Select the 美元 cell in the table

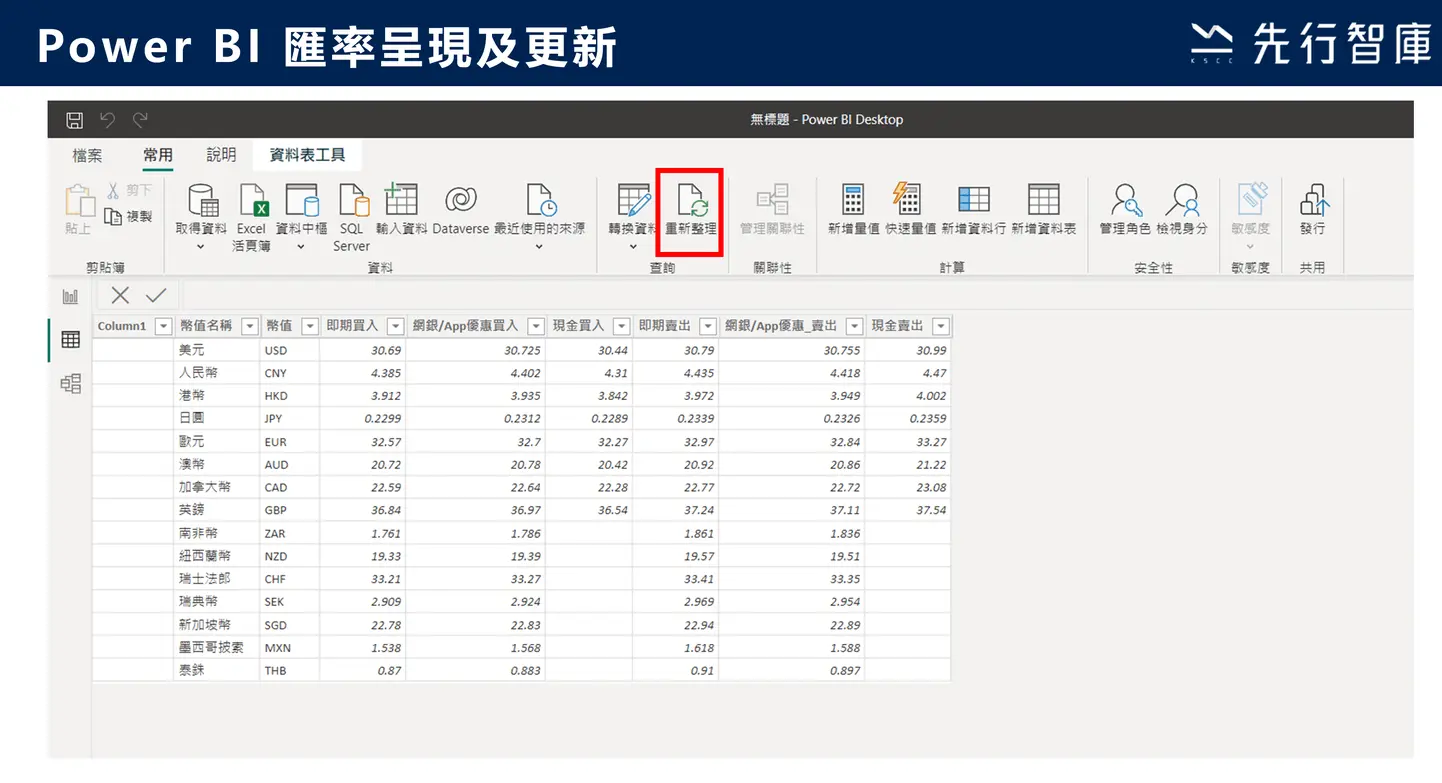click(216, 350)
